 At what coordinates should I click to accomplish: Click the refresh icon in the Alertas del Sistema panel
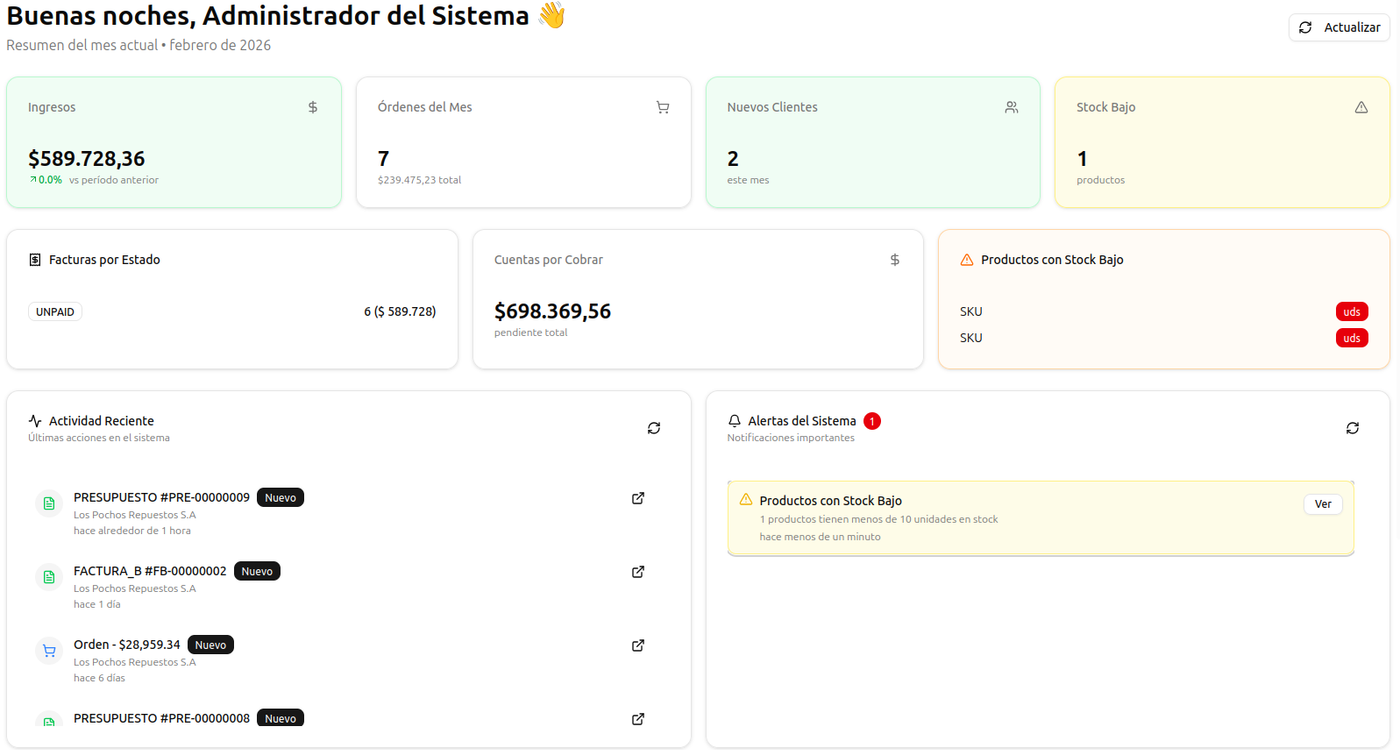(x=1353, y=428)
